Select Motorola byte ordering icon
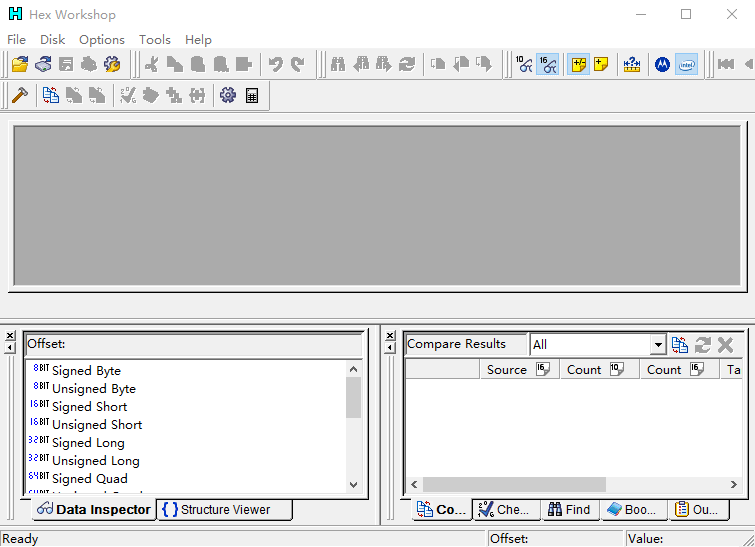 pyautogui.click(x=663, y=64)
